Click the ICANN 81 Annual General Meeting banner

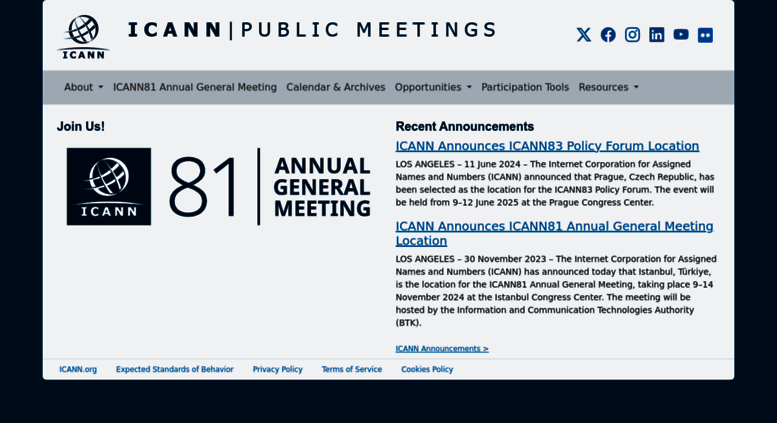click(219, 187)
